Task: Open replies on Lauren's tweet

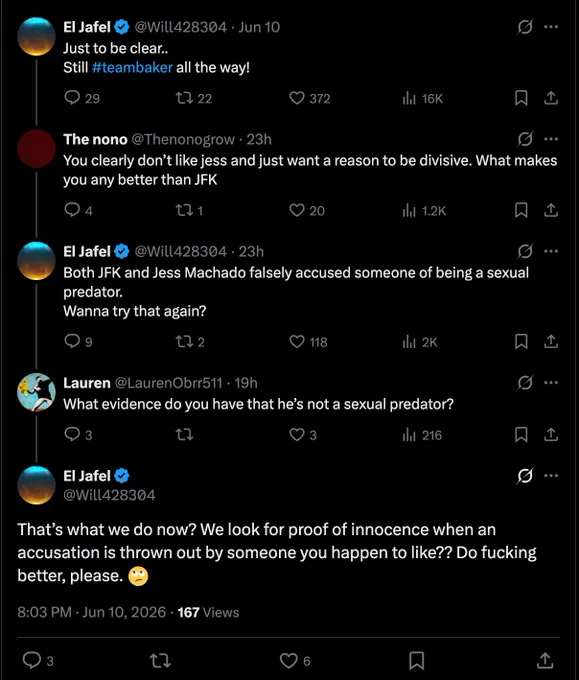Action: (78, 435)
